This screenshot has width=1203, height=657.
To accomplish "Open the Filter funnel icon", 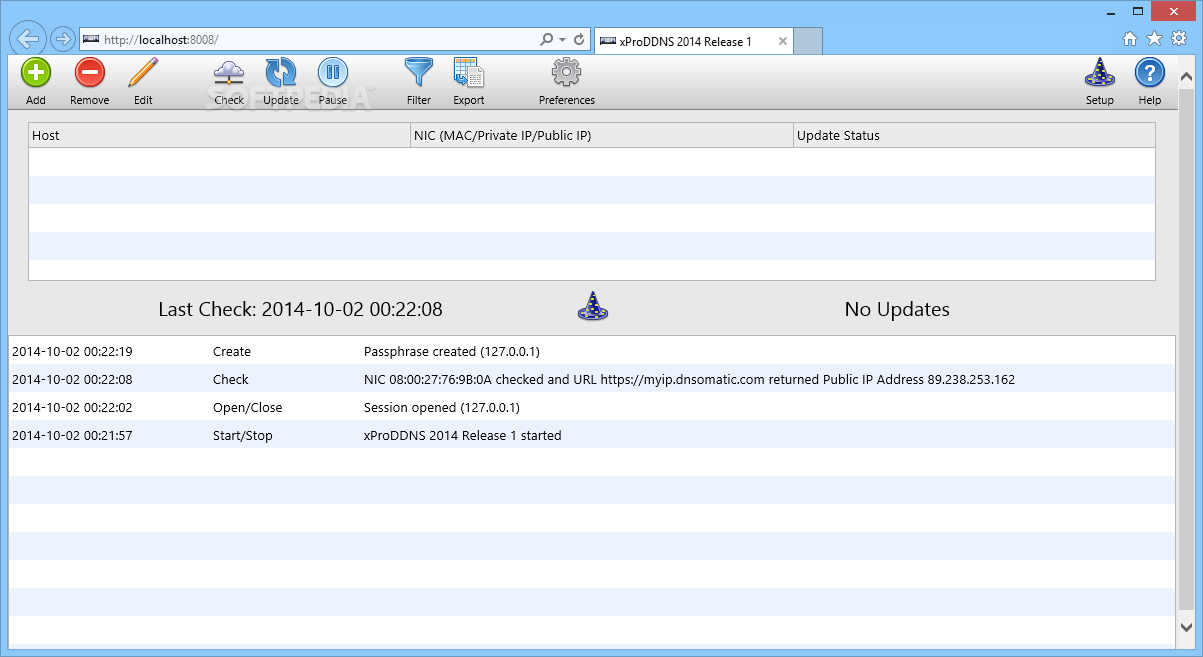I will pos(419,72).
